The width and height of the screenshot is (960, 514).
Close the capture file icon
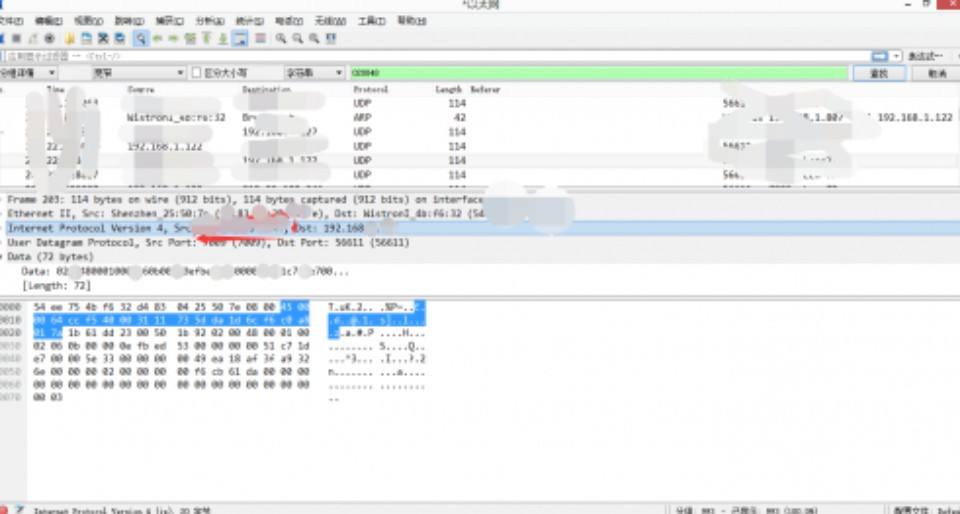pos(103,39)
